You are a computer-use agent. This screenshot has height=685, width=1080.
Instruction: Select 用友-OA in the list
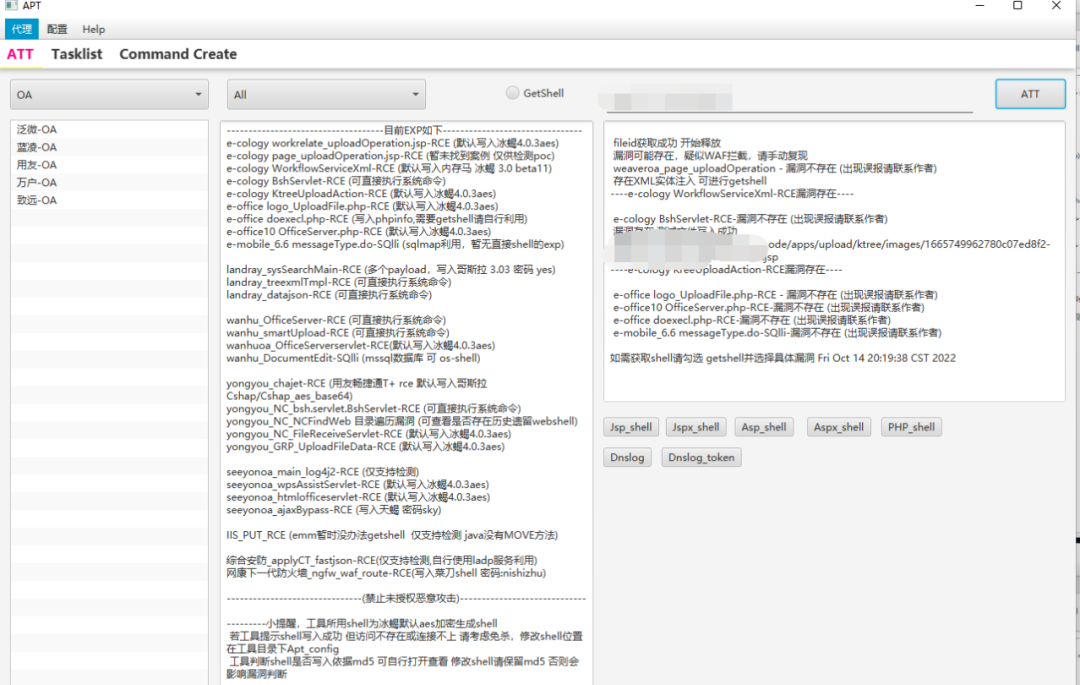[109, 165]
